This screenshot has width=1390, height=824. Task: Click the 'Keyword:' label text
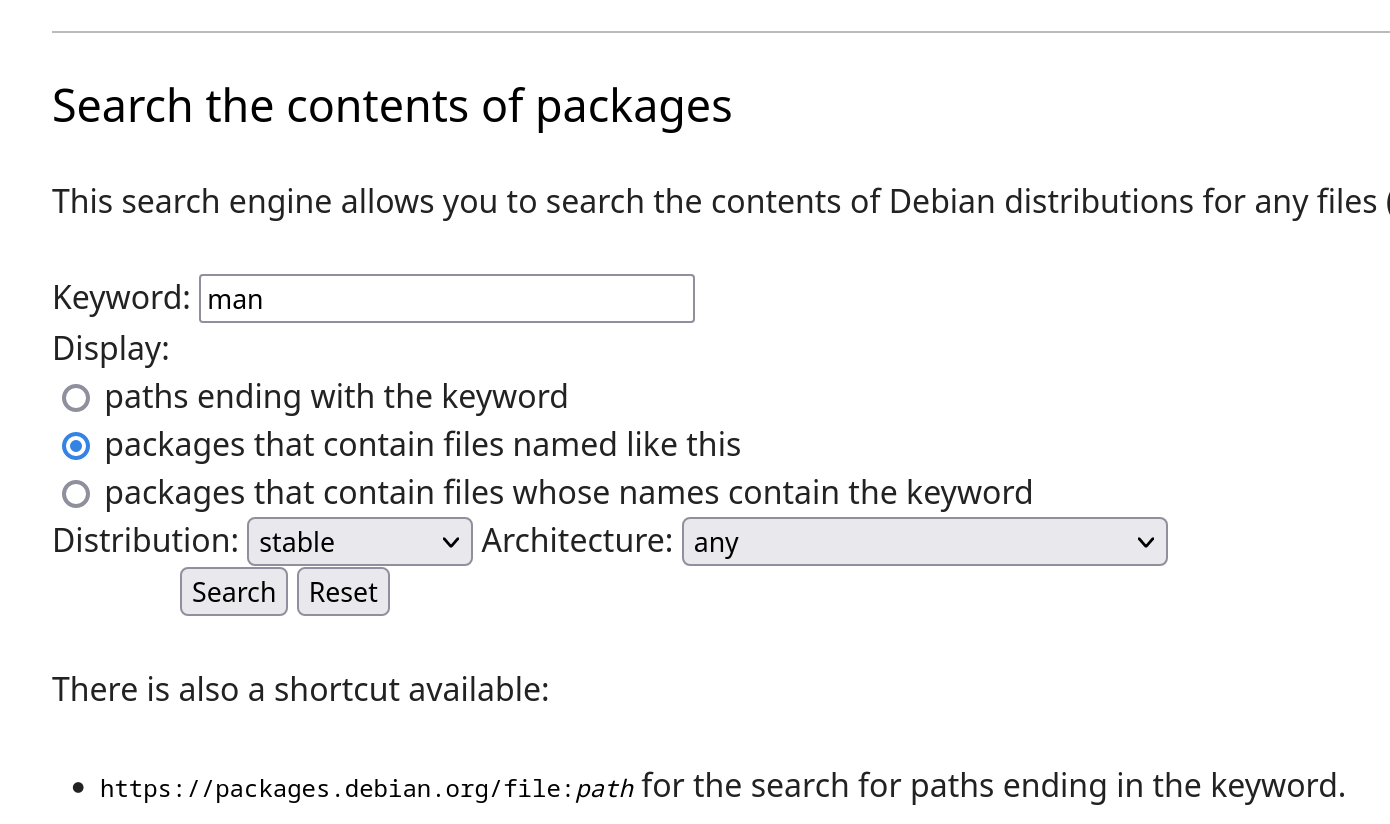click(x=121, y=298)
